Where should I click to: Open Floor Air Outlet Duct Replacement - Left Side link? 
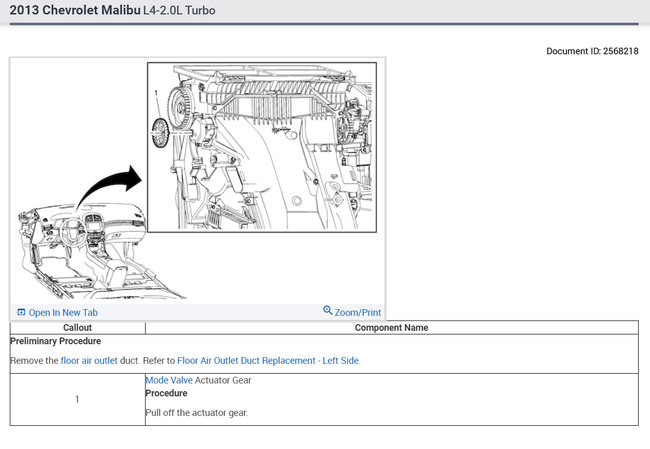pos(269,361)
